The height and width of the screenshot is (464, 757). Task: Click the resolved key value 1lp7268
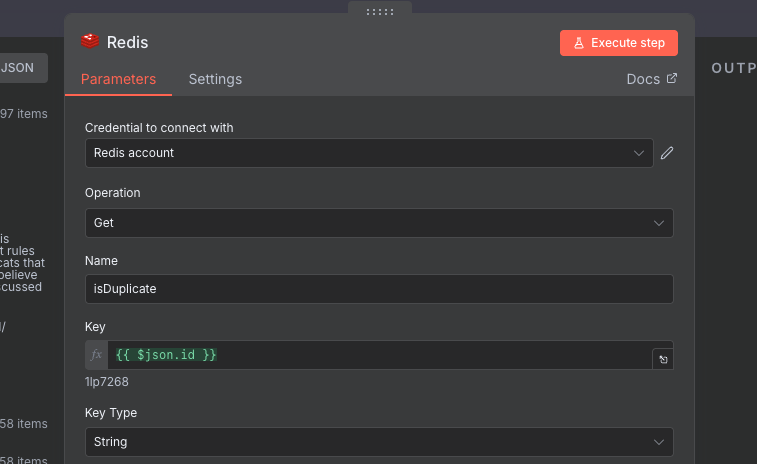107,382
